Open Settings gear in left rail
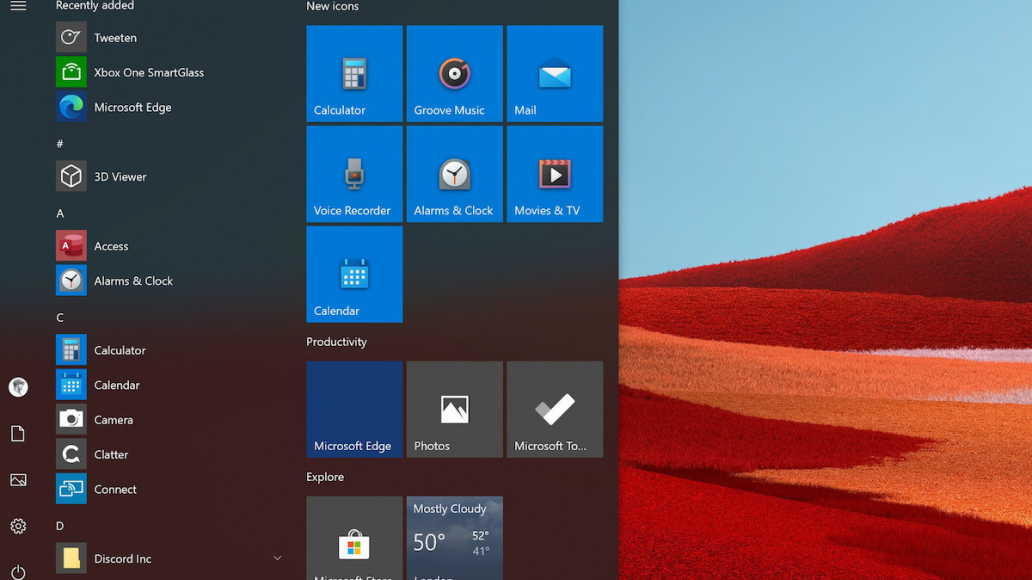 [x=18, y=526]
